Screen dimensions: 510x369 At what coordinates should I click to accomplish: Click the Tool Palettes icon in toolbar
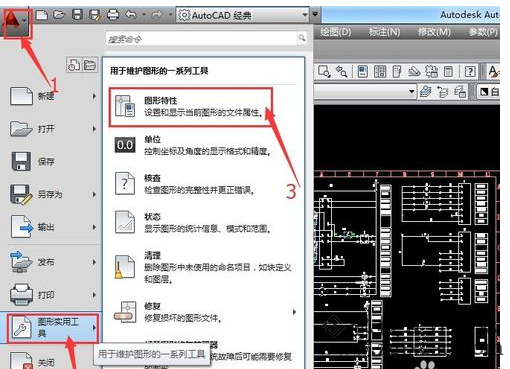click(397, 71)
